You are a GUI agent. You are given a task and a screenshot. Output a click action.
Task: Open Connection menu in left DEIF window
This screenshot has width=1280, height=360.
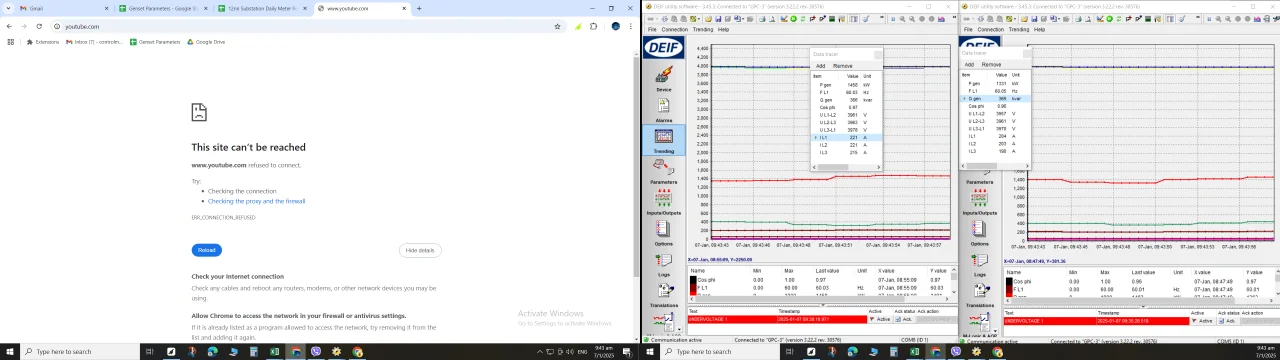tap(675, 29)
